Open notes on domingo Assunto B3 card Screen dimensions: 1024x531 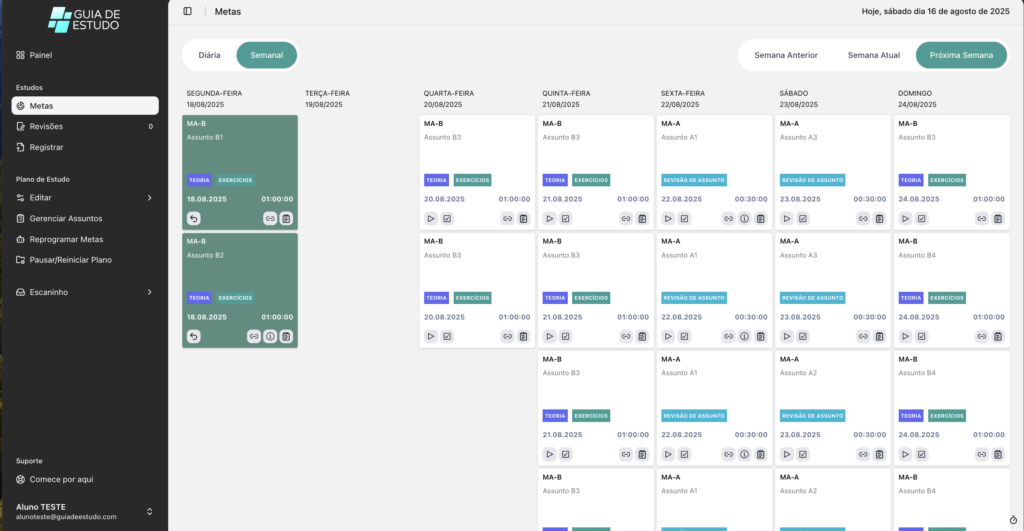[998, 219]
